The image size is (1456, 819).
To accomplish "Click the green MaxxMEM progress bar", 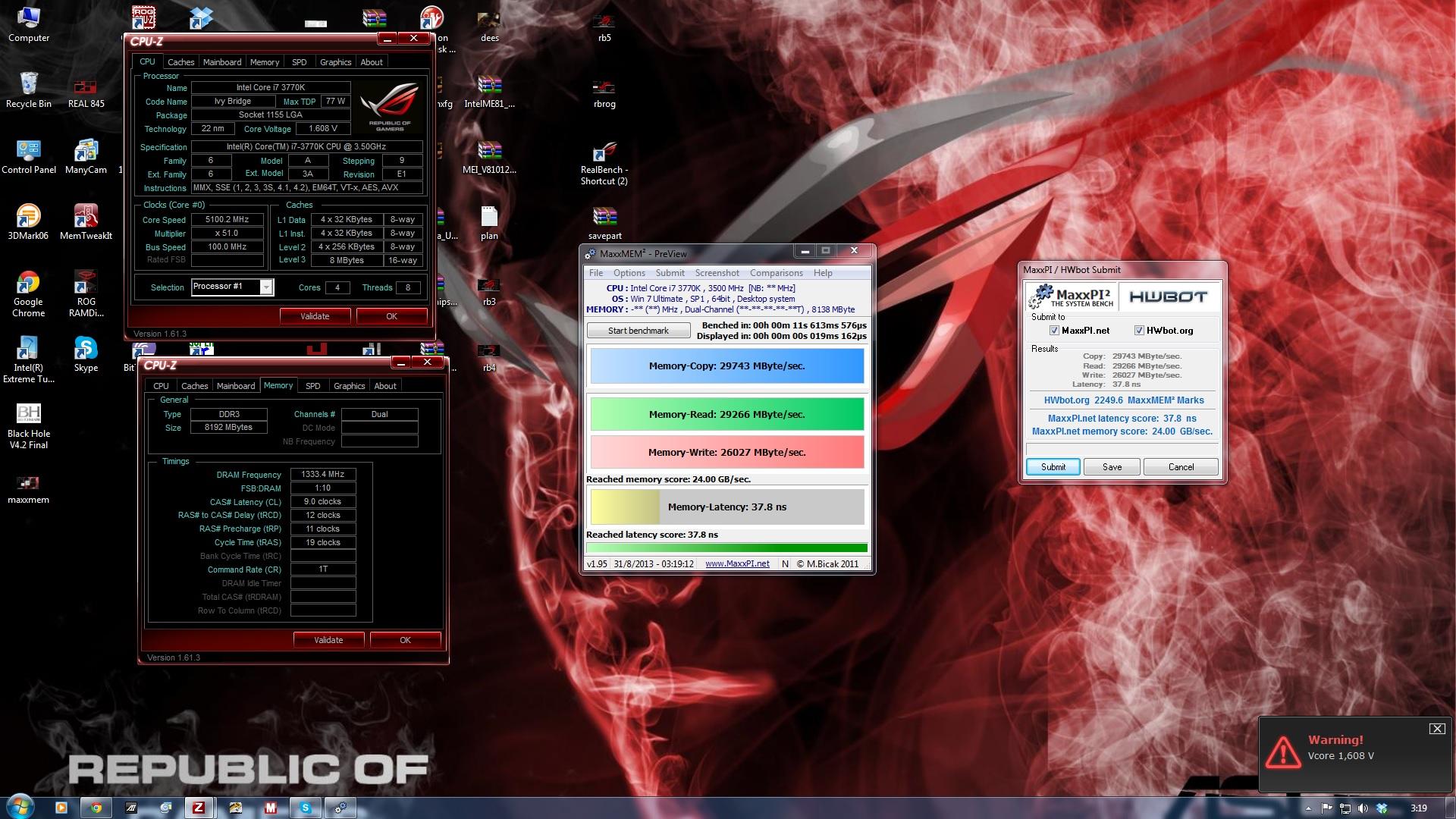I will (x=726, y=548).
